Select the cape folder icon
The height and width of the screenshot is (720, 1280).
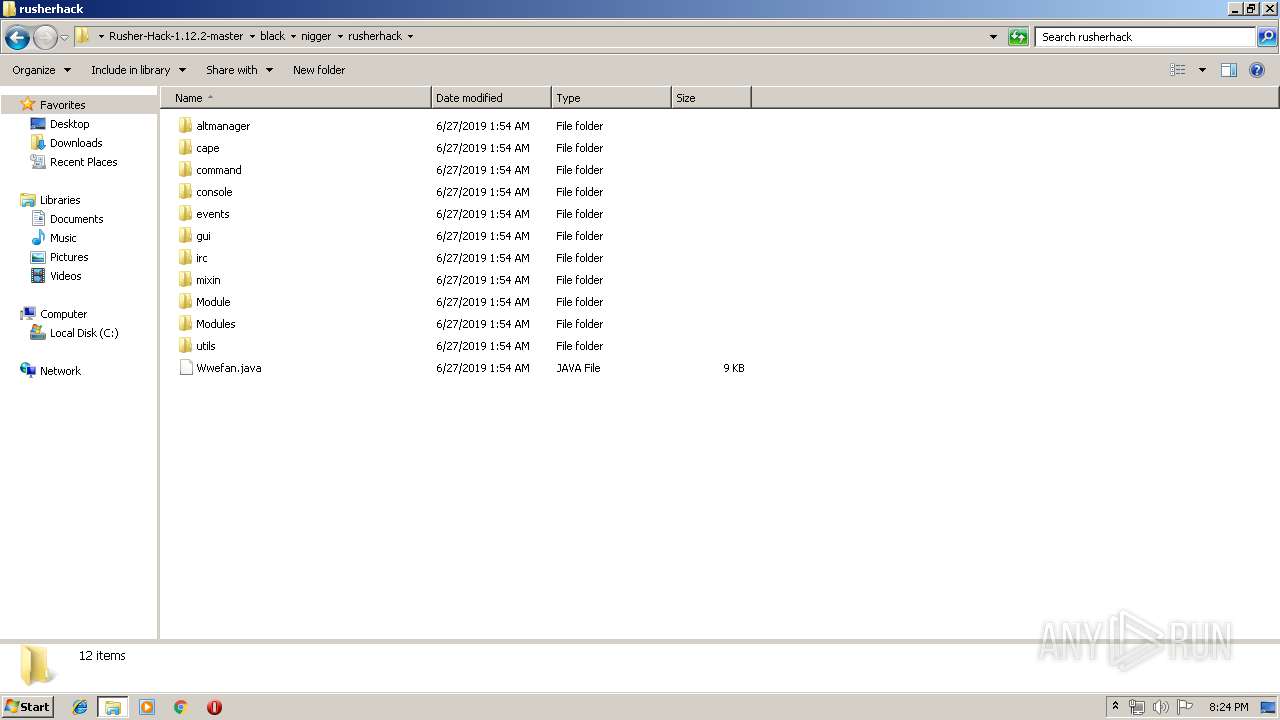pyautogui.click(x=185, y=148)
